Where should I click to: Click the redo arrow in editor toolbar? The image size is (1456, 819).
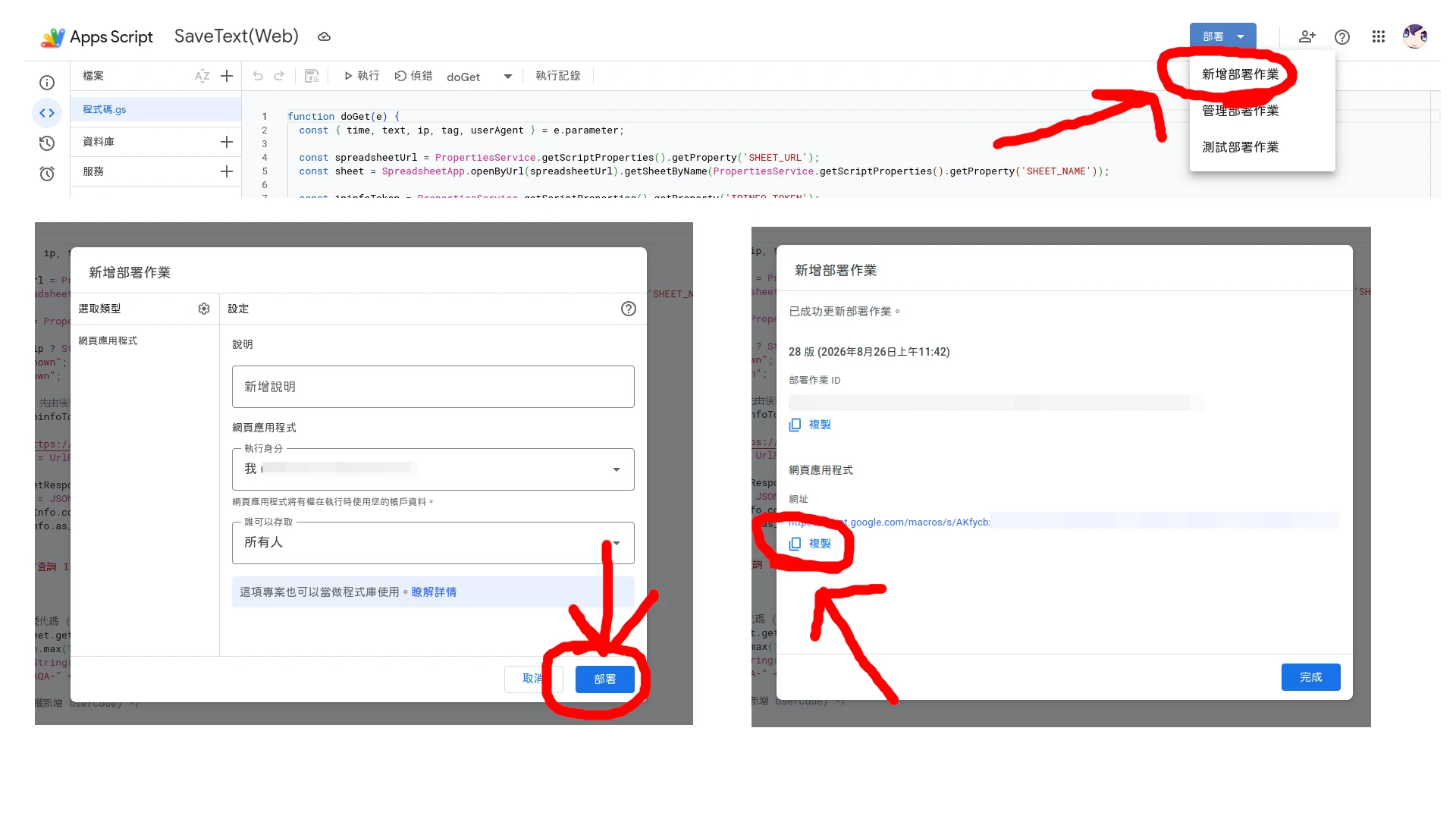279,76
